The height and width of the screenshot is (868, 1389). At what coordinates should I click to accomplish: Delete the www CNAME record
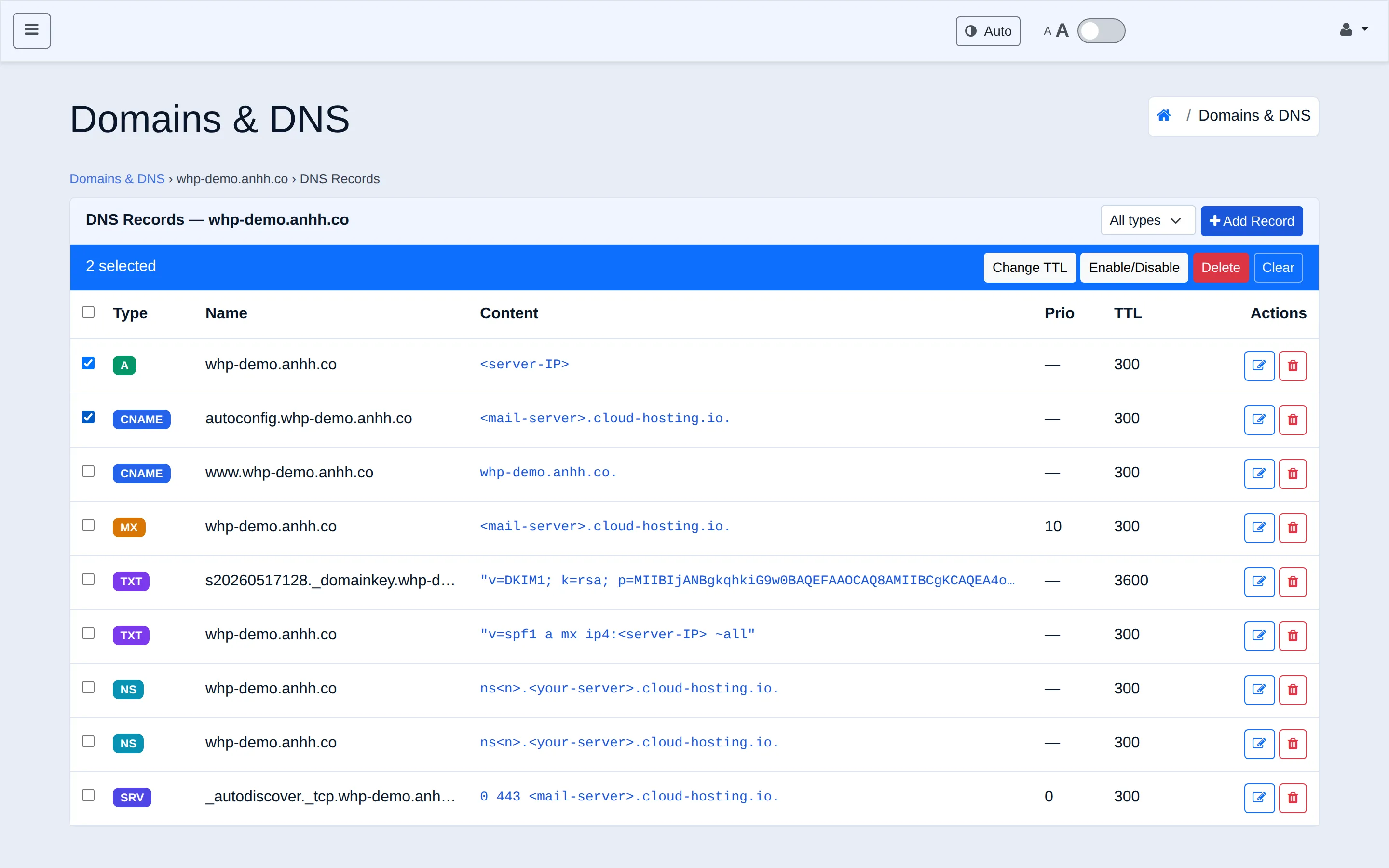click(x=1293, y=474)
